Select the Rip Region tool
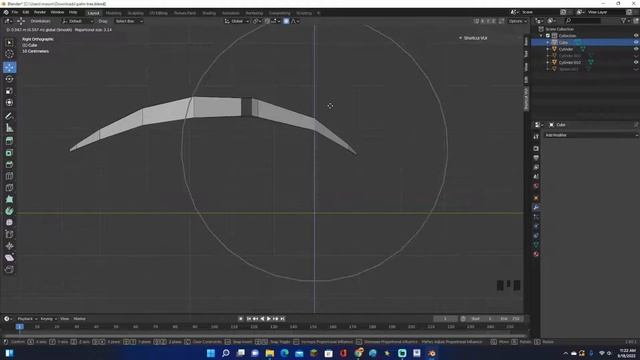Viewport: 640px width, 360px height. point(9,269)
